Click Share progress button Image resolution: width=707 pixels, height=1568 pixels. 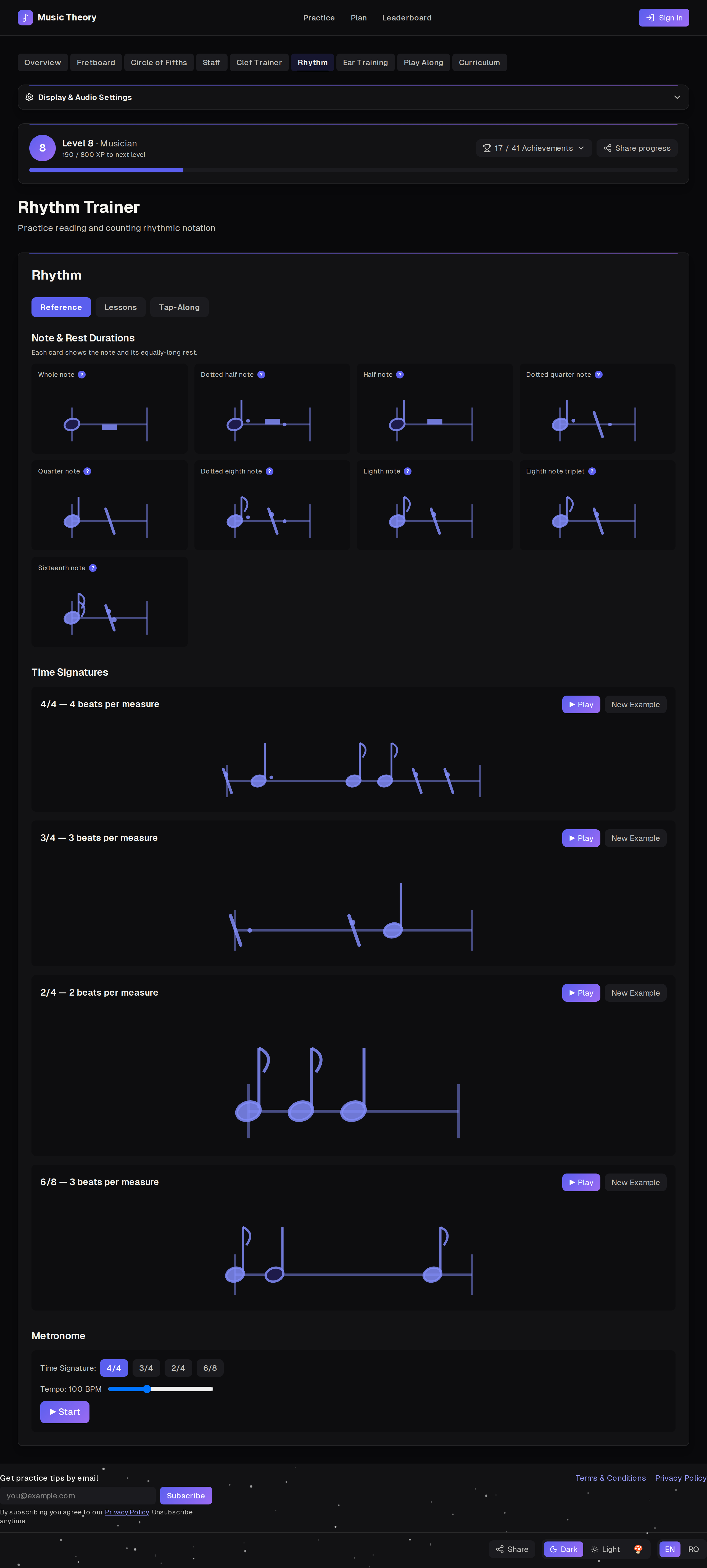[637, 148]
